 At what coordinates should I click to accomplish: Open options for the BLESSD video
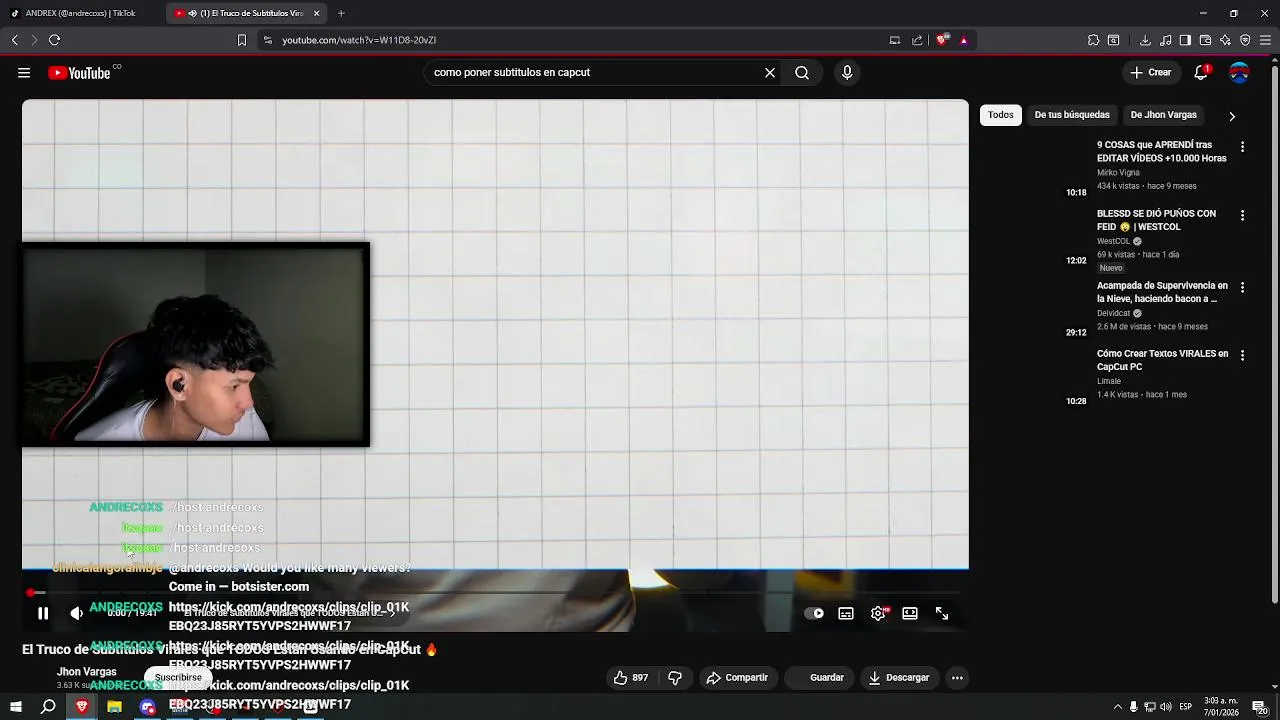coord(1242,215)
